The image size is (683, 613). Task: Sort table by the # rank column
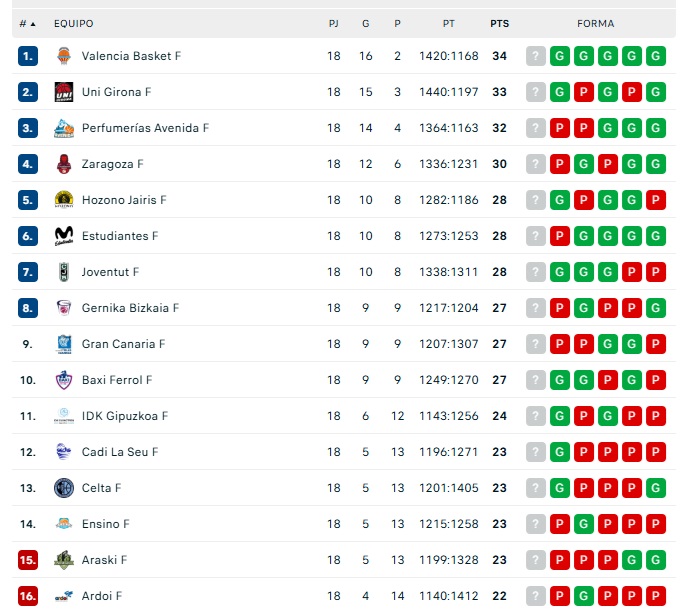coord(27,23)
